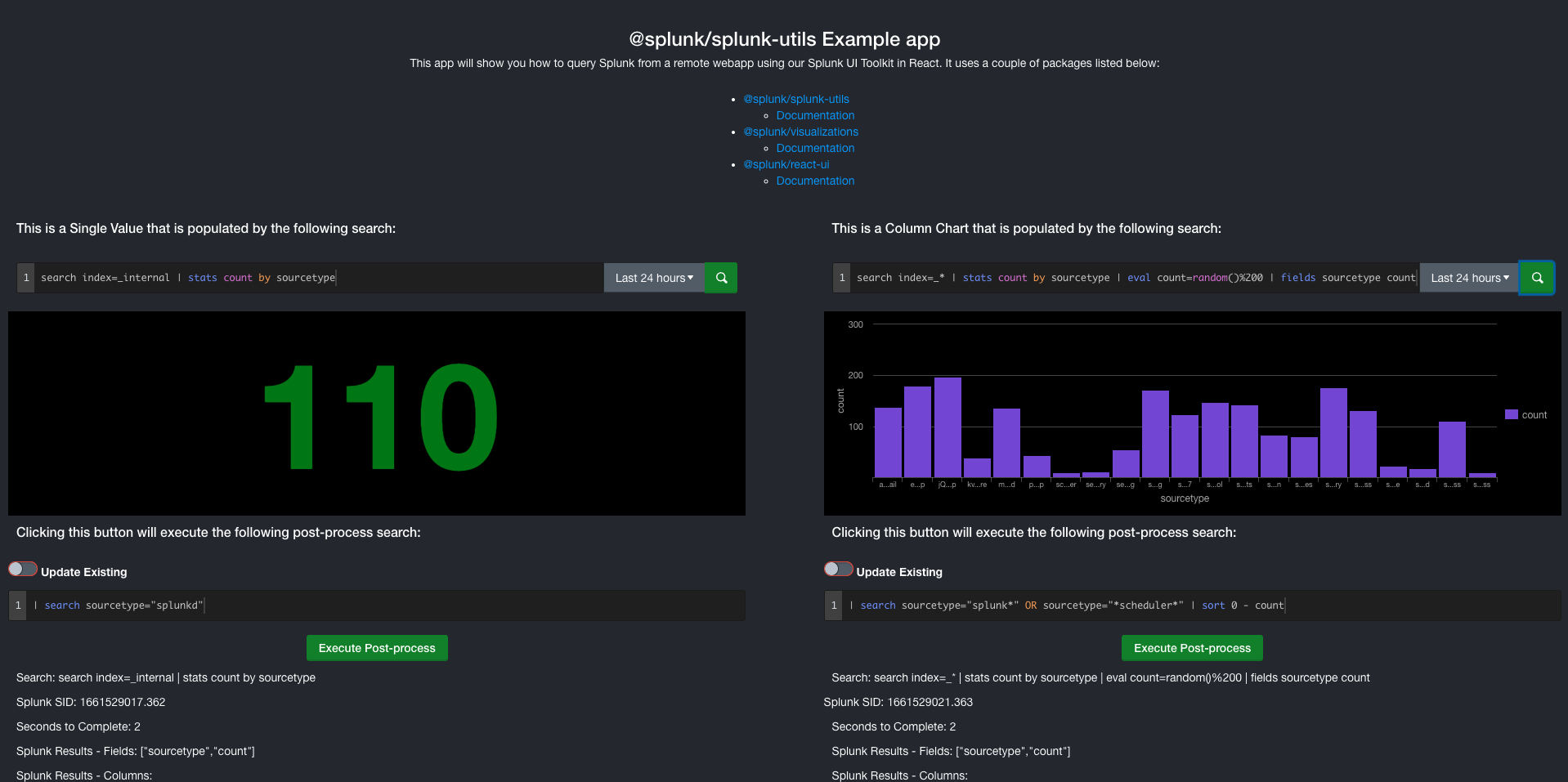Open the @splunk/splunk-utils link

(796, 99)
